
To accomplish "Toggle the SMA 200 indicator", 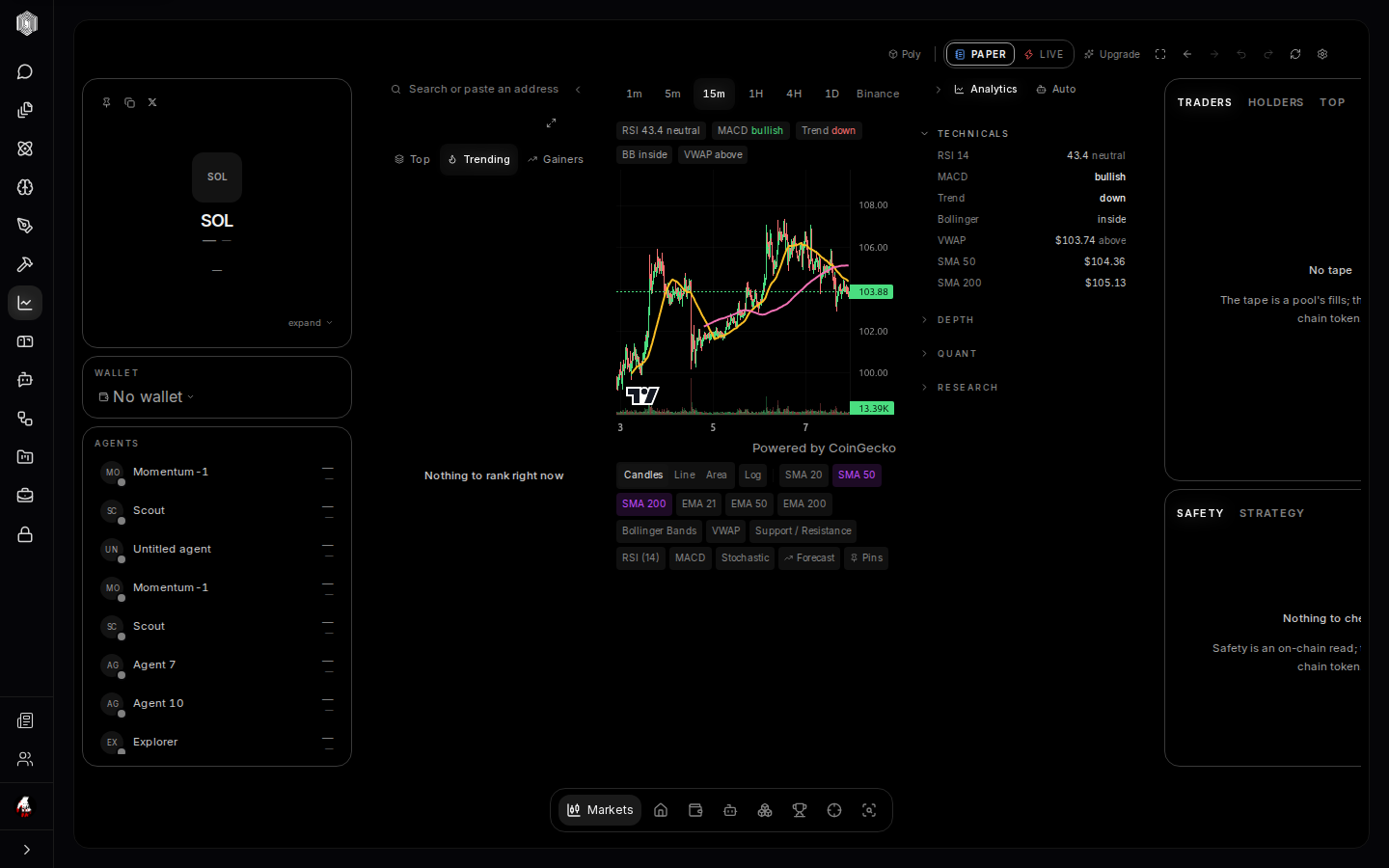I will coord(644,503).
